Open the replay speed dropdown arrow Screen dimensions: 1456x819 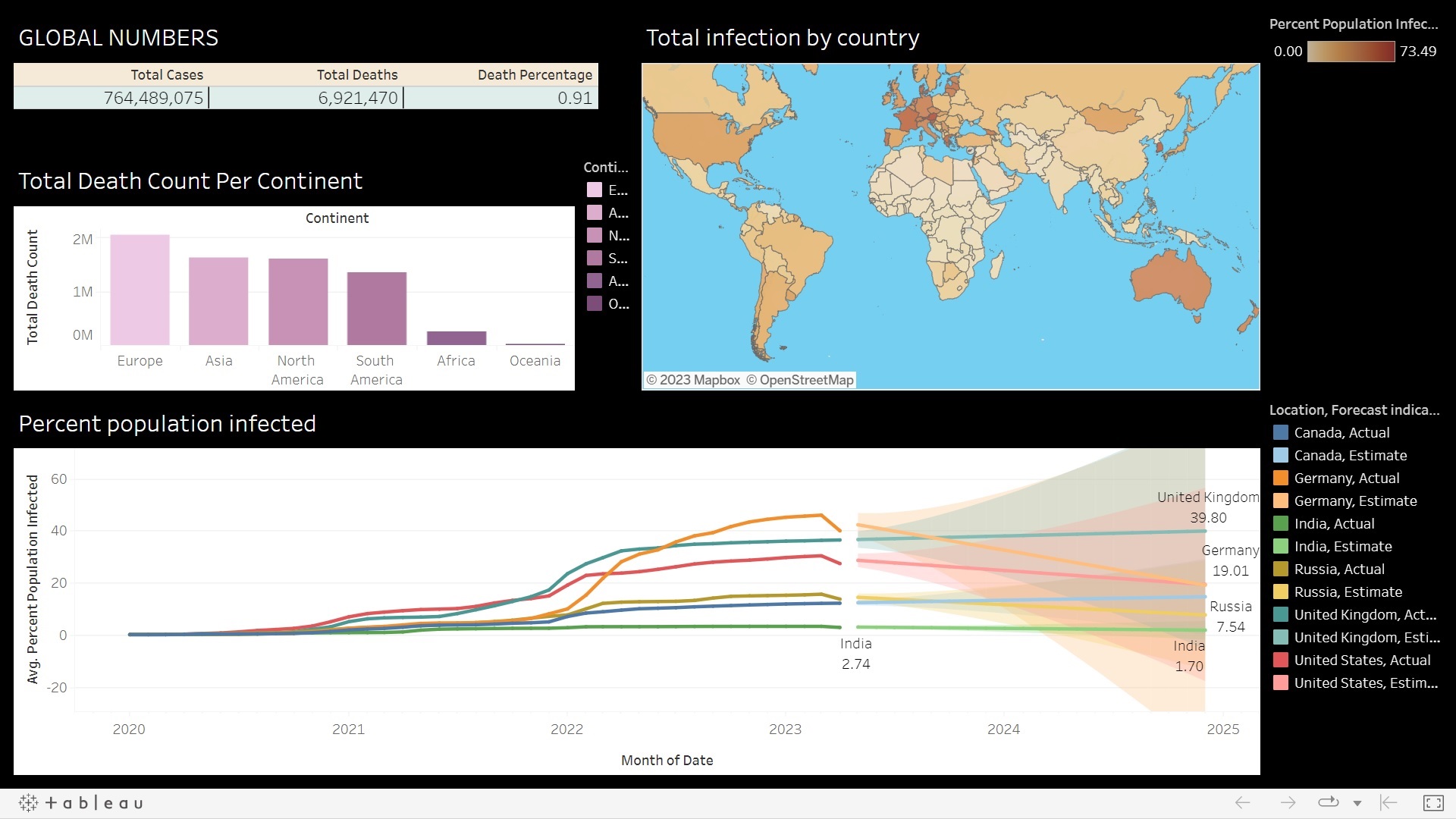coord(1357,803)
